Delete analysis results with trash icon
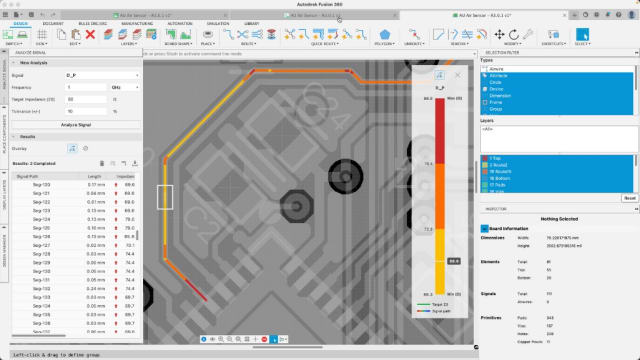 click(102, 164)
